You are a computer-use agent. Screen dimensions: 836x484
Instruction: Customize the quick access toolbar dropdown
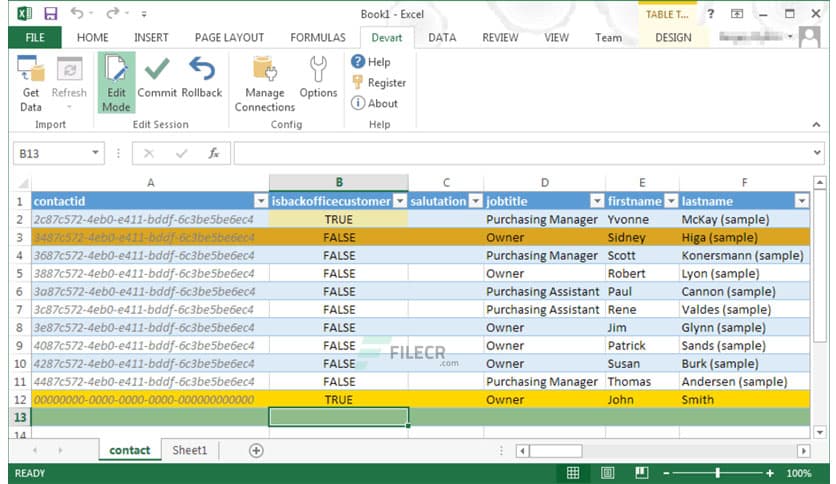point(144,14)
